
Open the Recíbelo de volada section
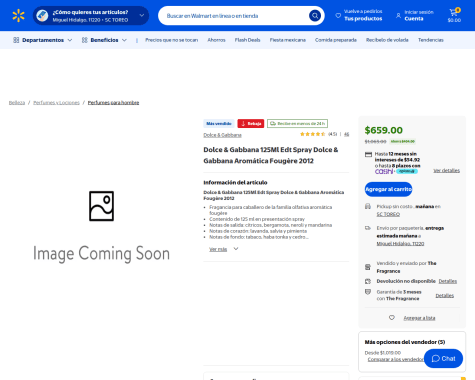point(387,40)
